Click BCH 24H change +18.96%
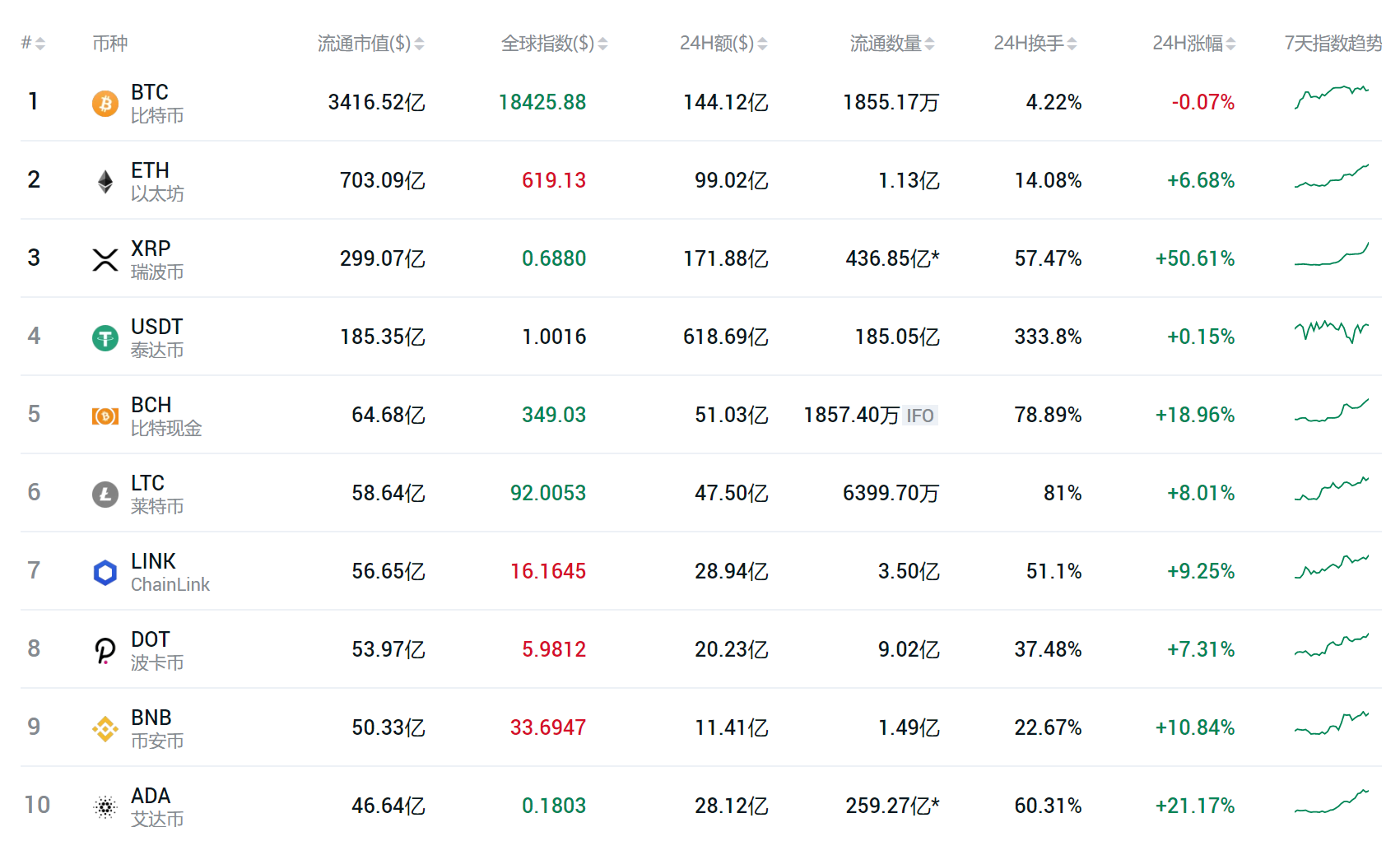 coord(1195,415)
